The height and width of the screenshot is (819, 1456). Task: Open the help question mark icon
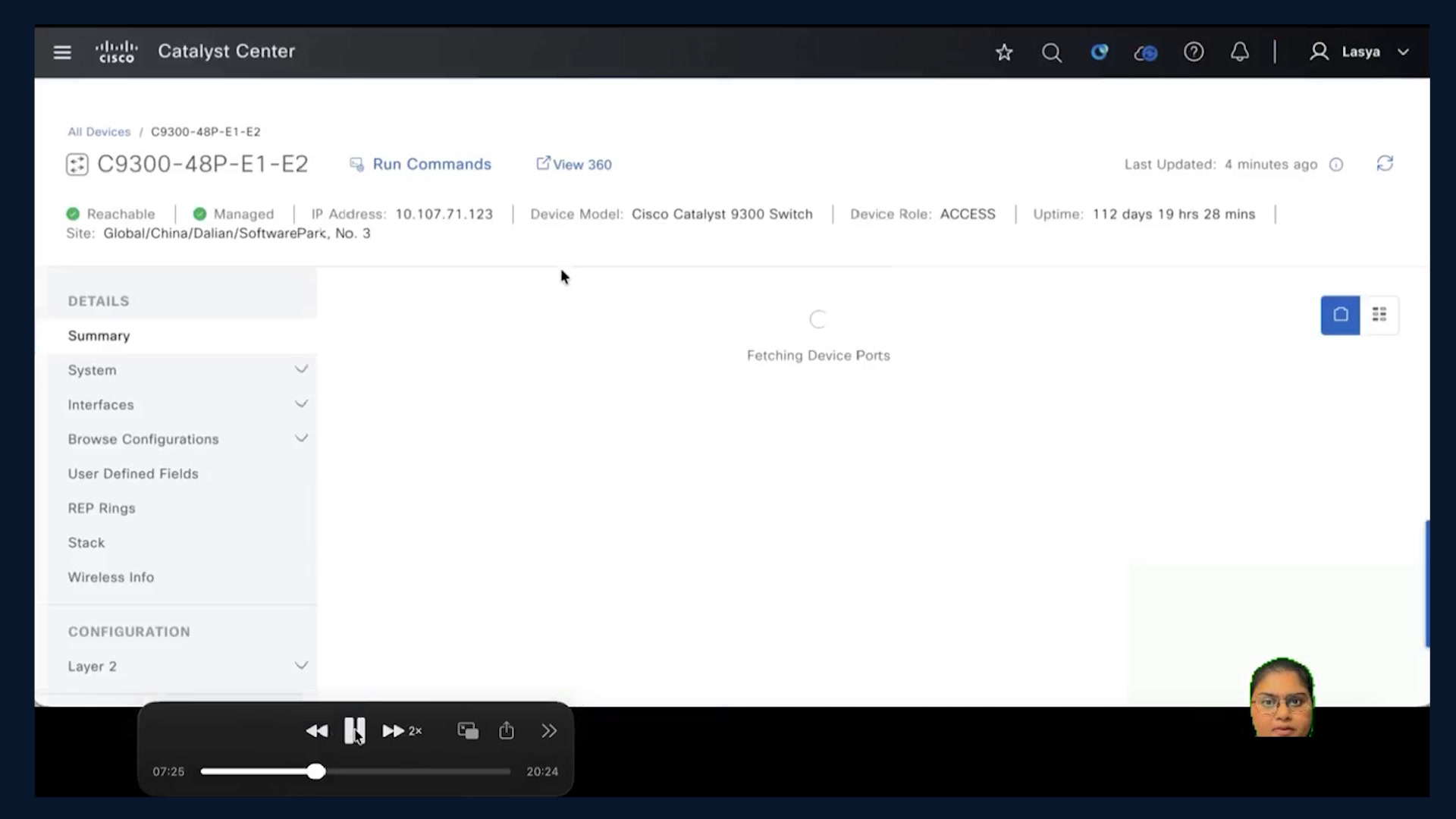point(1194,52)
